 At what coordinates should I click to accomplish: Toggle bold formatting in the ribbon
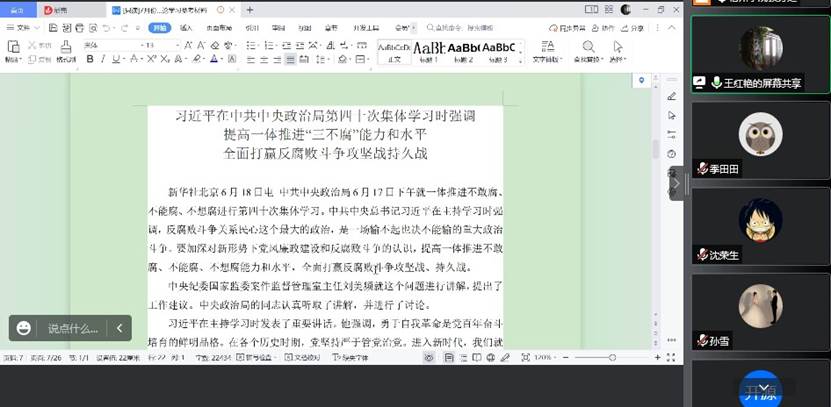click(x=90, y=59)
